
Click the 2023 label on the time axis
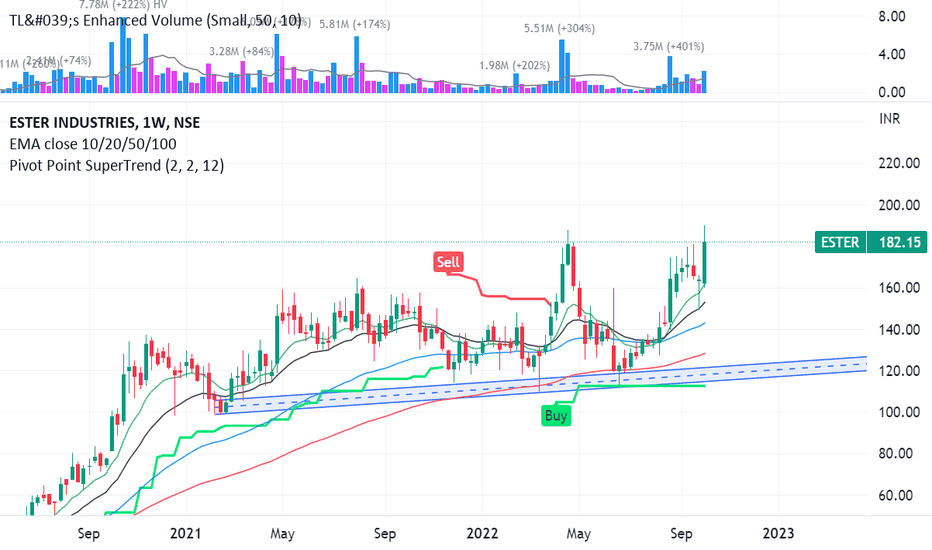(778, 533)
